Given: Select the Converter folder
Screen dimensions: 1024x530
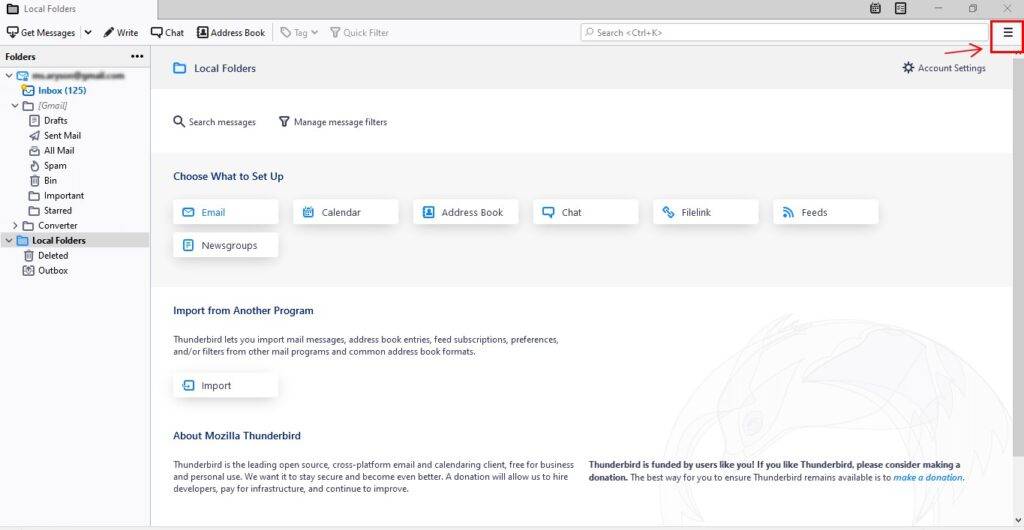Looking at the screenshot, I should point(57,226).
